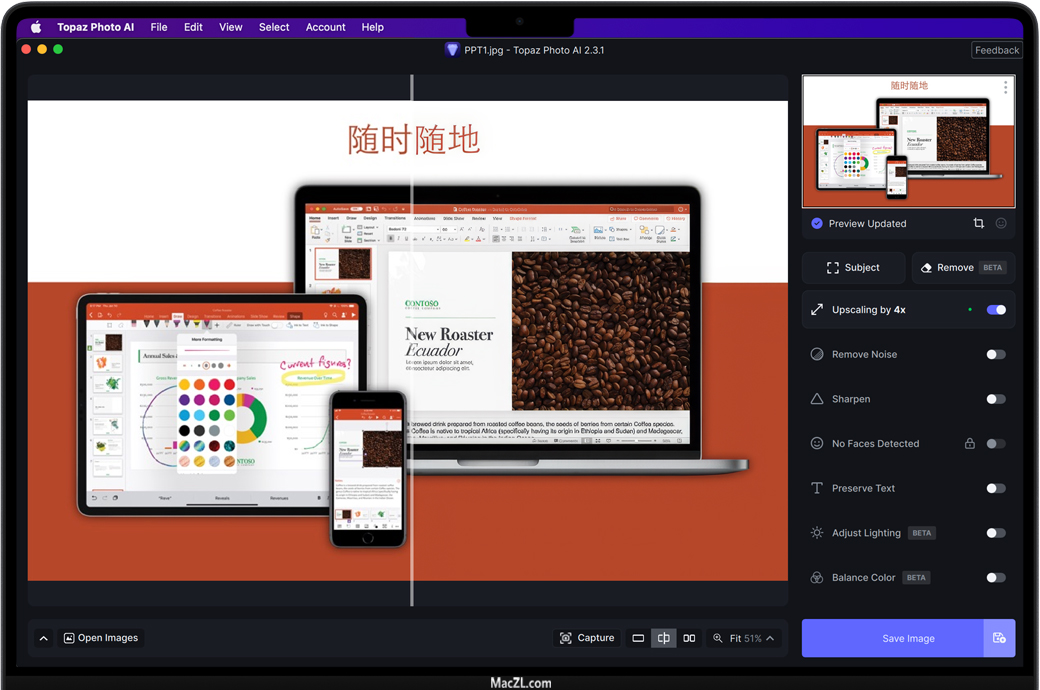
Task: Switch to split slider view icon
Action: pyautogui.click(x=663, y=638)
